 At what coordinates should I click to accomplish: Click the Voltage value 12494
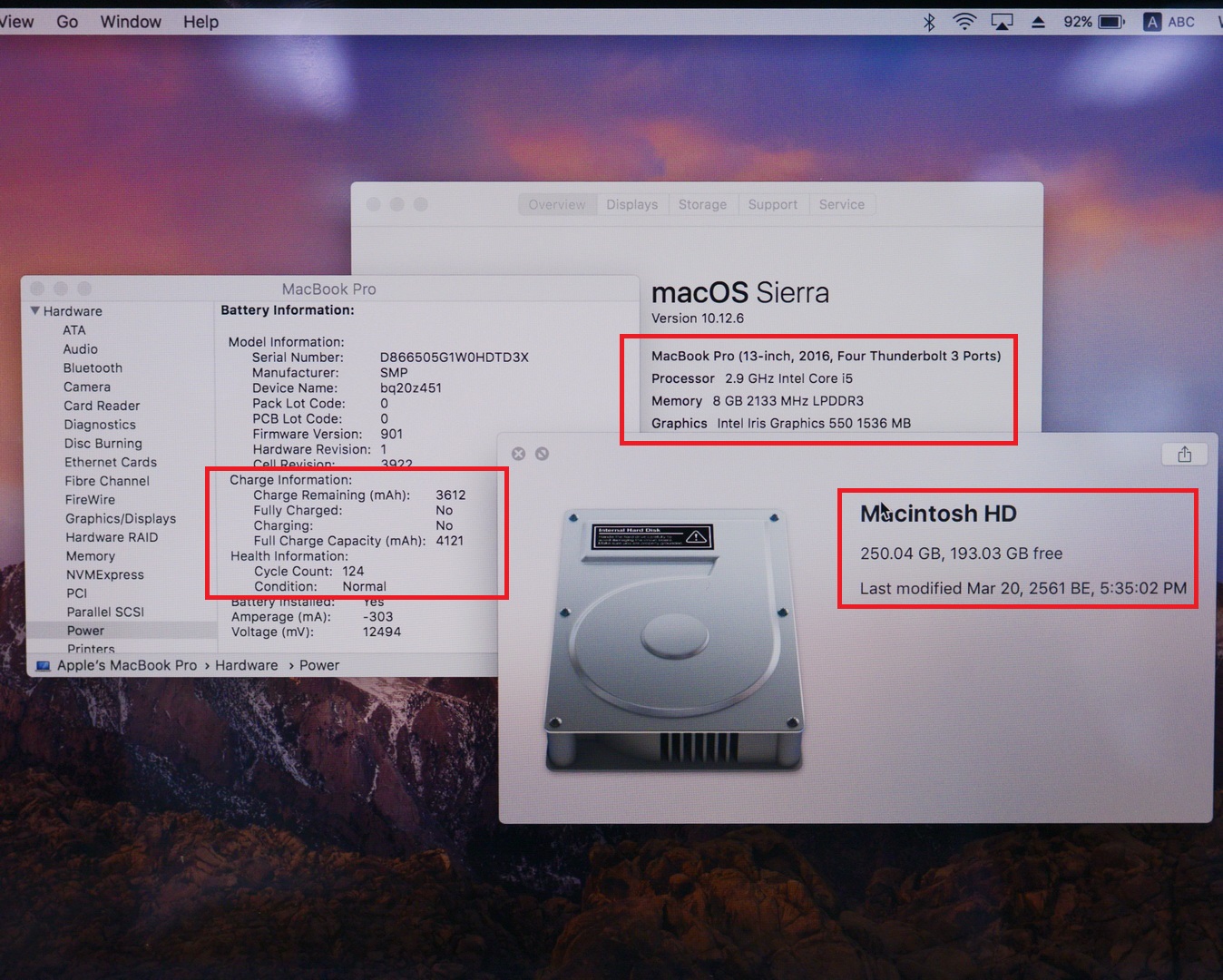pyautogui.click(x=382, y=632)
